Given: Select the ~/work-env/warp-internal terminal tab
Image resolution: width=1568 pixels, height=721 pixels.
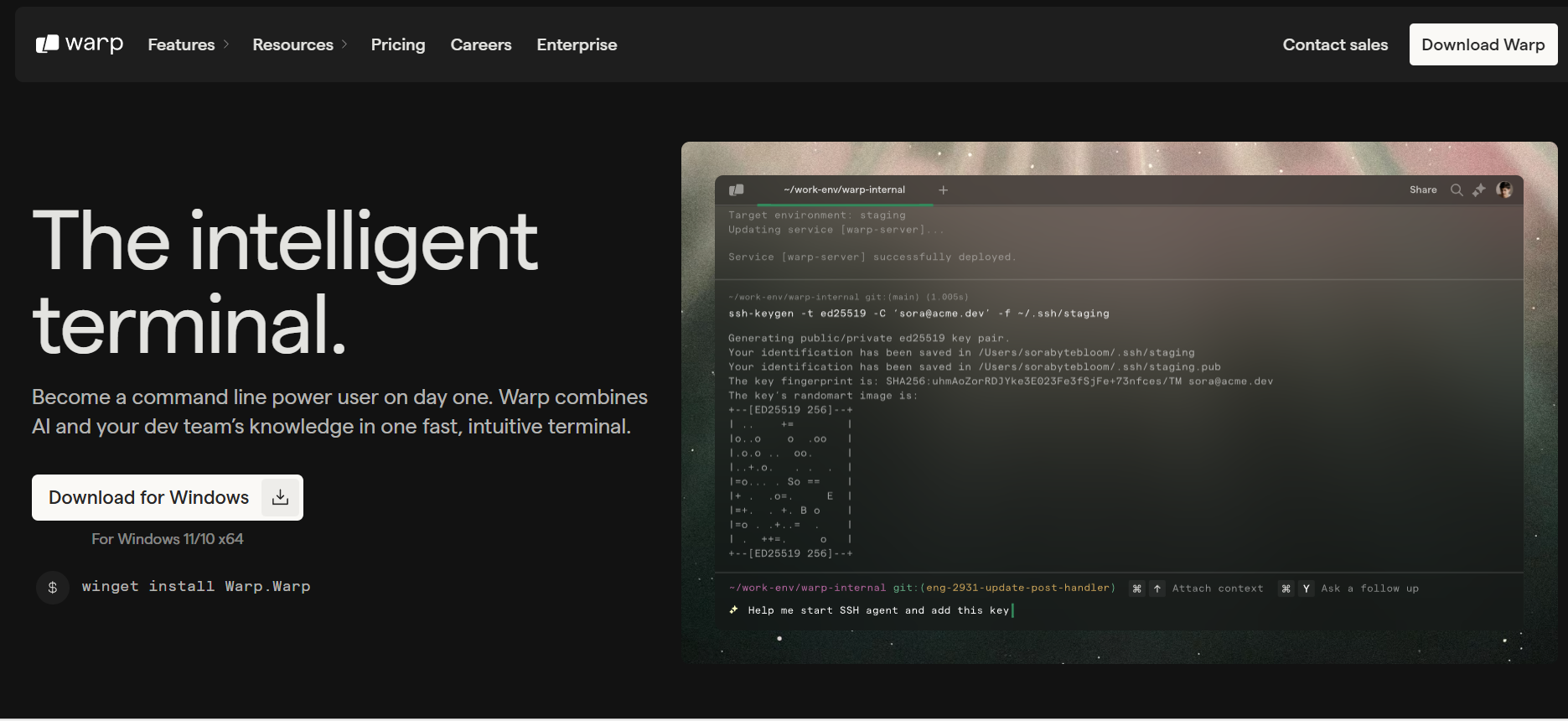Looking at the screenshot, I should (x=845, y=189).
